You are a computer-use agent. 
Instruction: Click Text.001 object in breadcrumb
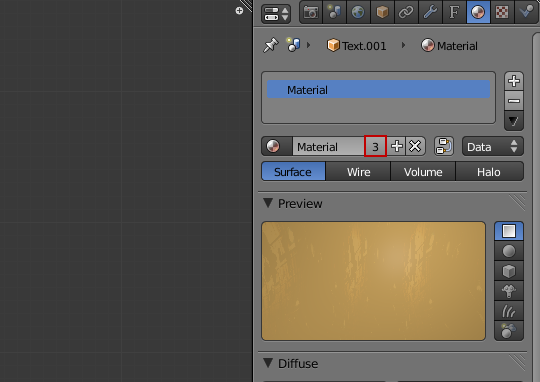click(356, 45)
